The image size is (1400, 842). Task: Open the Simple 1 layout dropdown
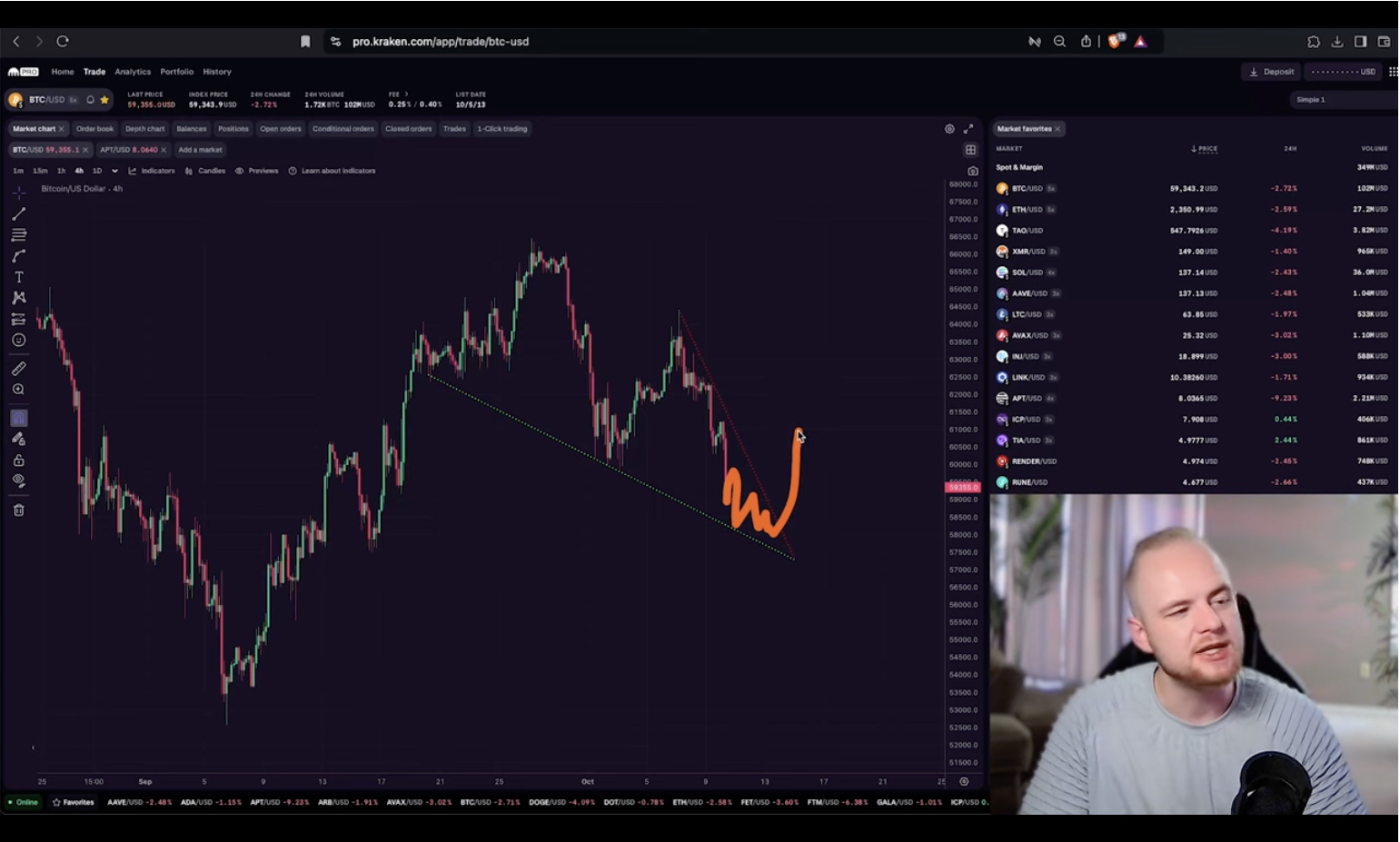pos(1343,100)
